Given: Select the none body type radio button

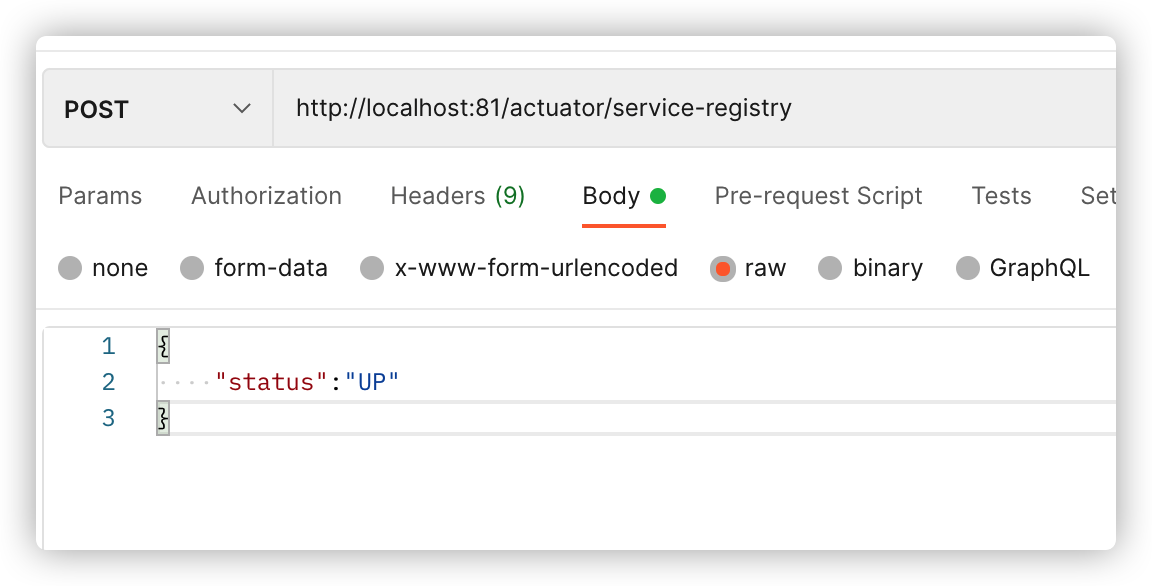Looking at the screenshot, I should (70, 268).
